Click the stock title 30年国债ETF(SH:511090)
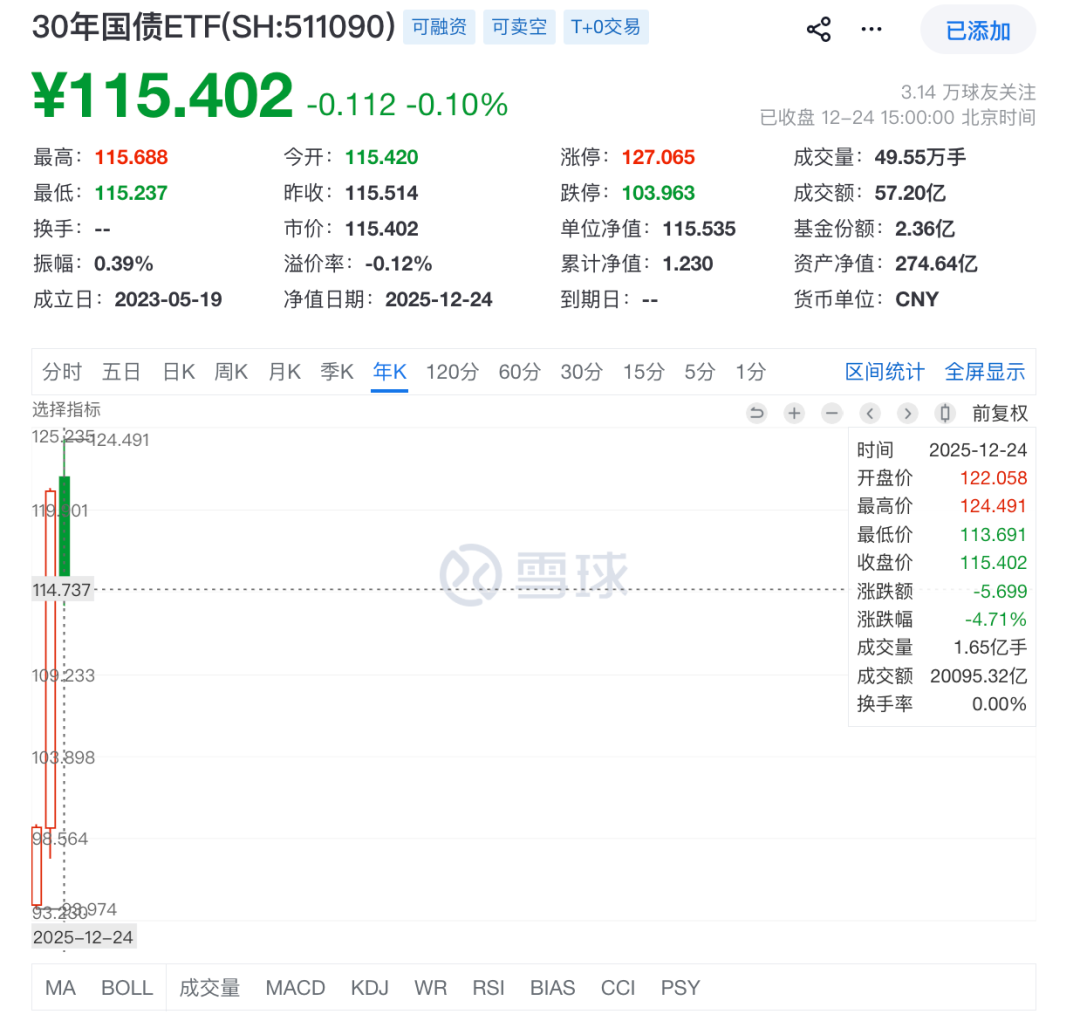The height and width of the screenshot is (1028, 1080). (x=214, y=28)
